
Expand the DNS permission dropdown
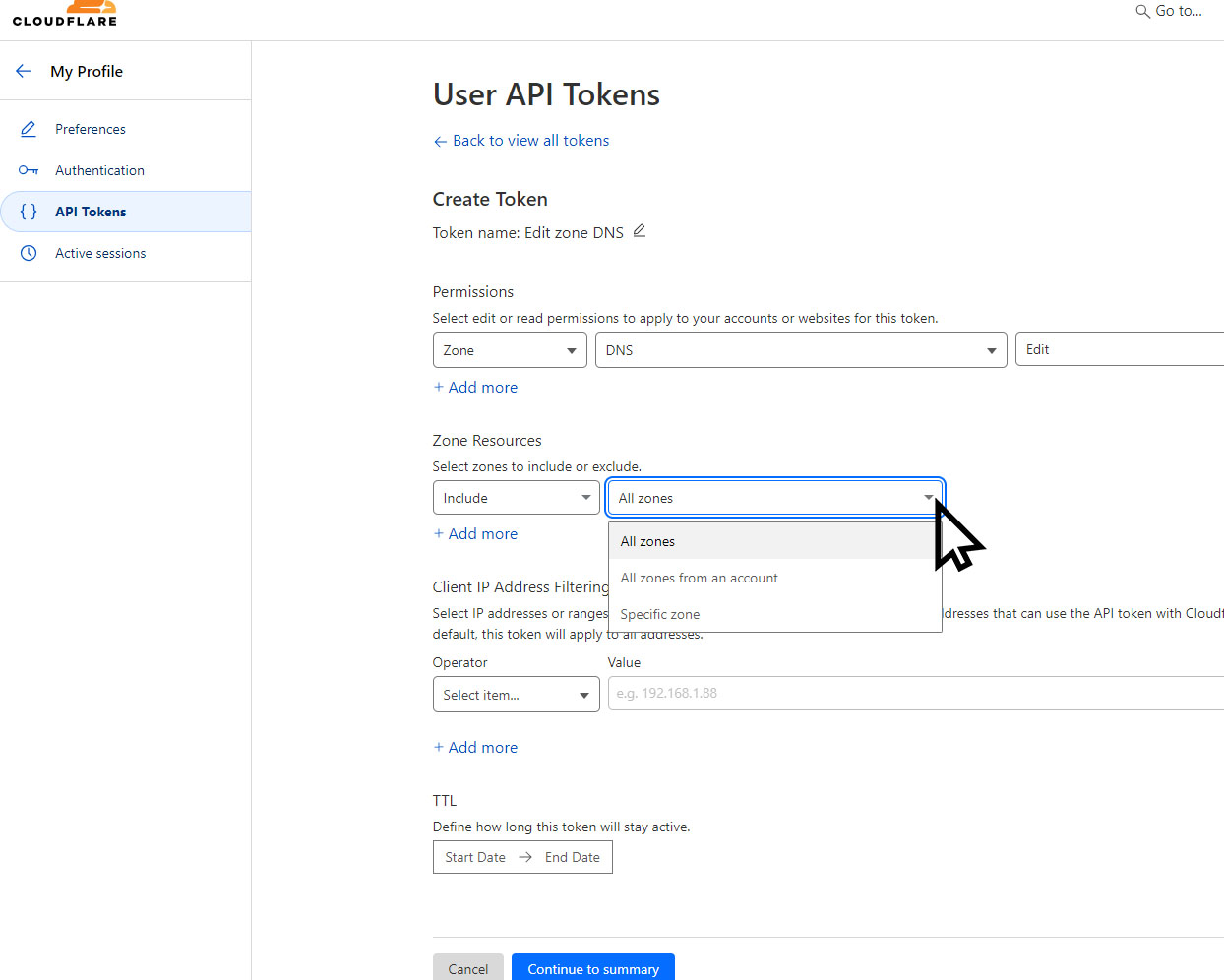coord(800,350)
